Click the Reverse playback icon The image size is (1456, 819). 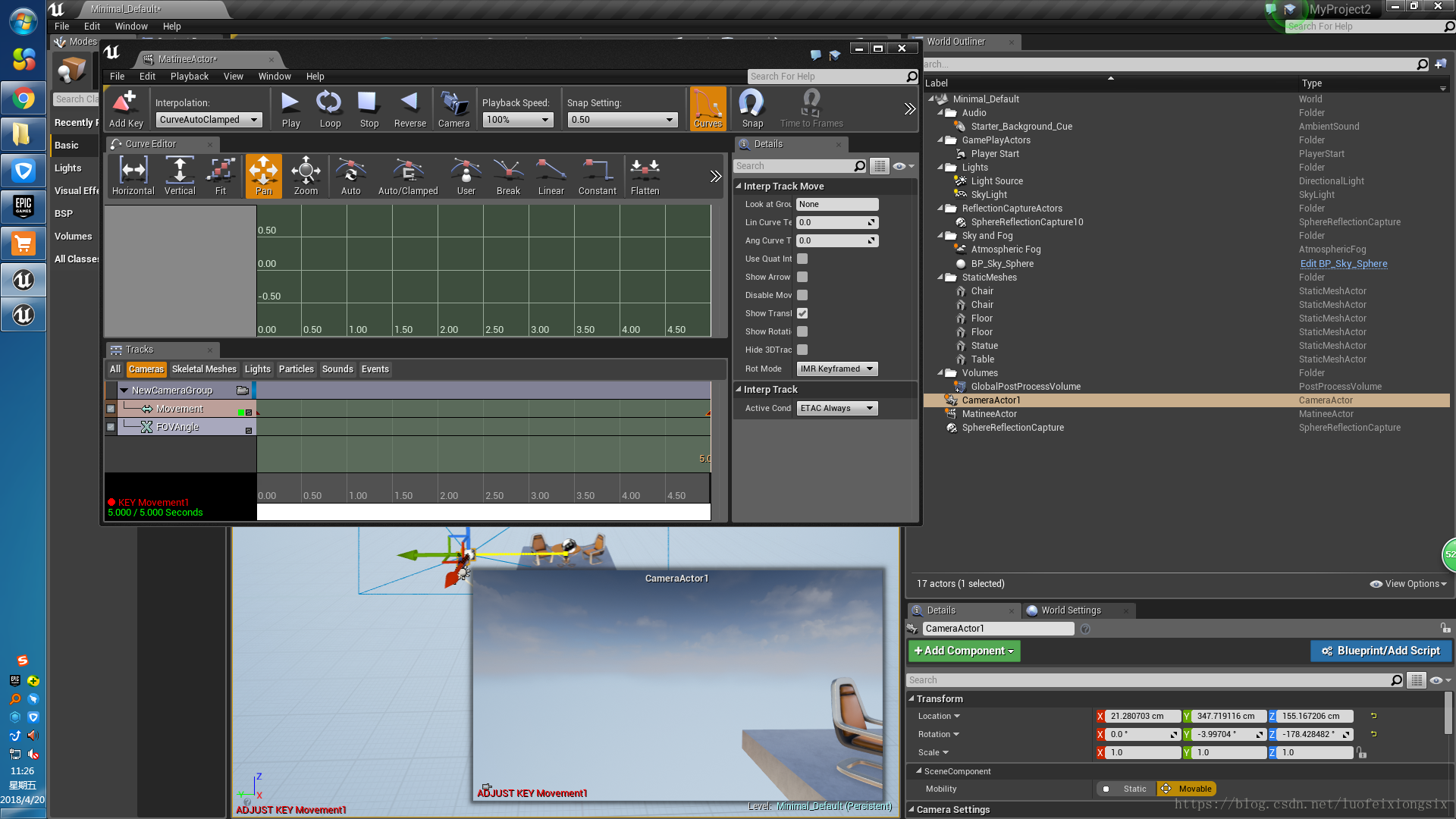pos(409,108)
